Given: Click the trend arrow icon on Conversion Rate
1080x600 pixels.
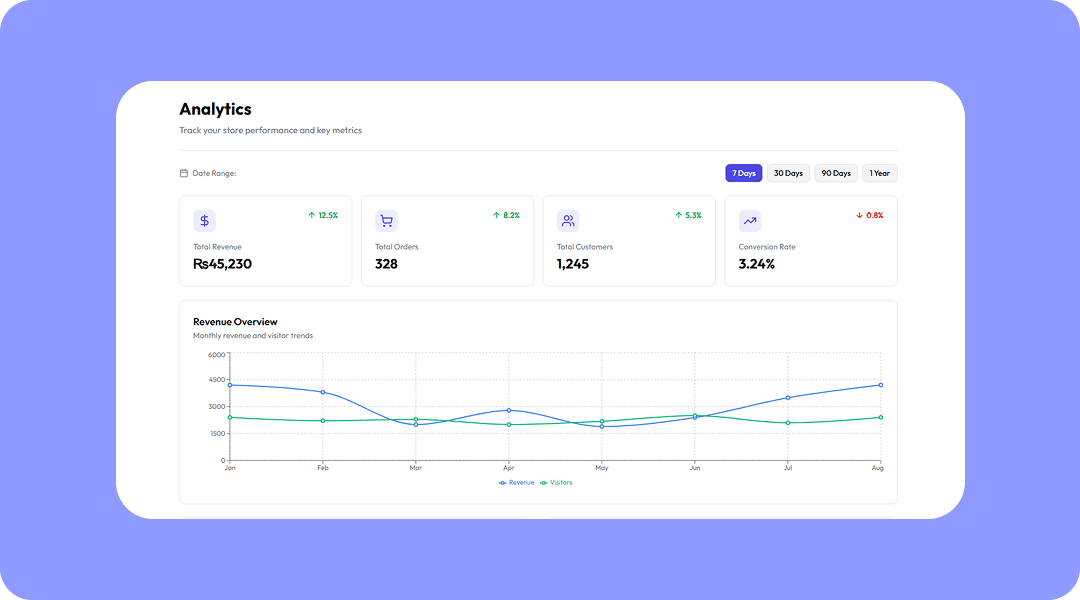Looking at the screenshot, I should tap(749, 220).
